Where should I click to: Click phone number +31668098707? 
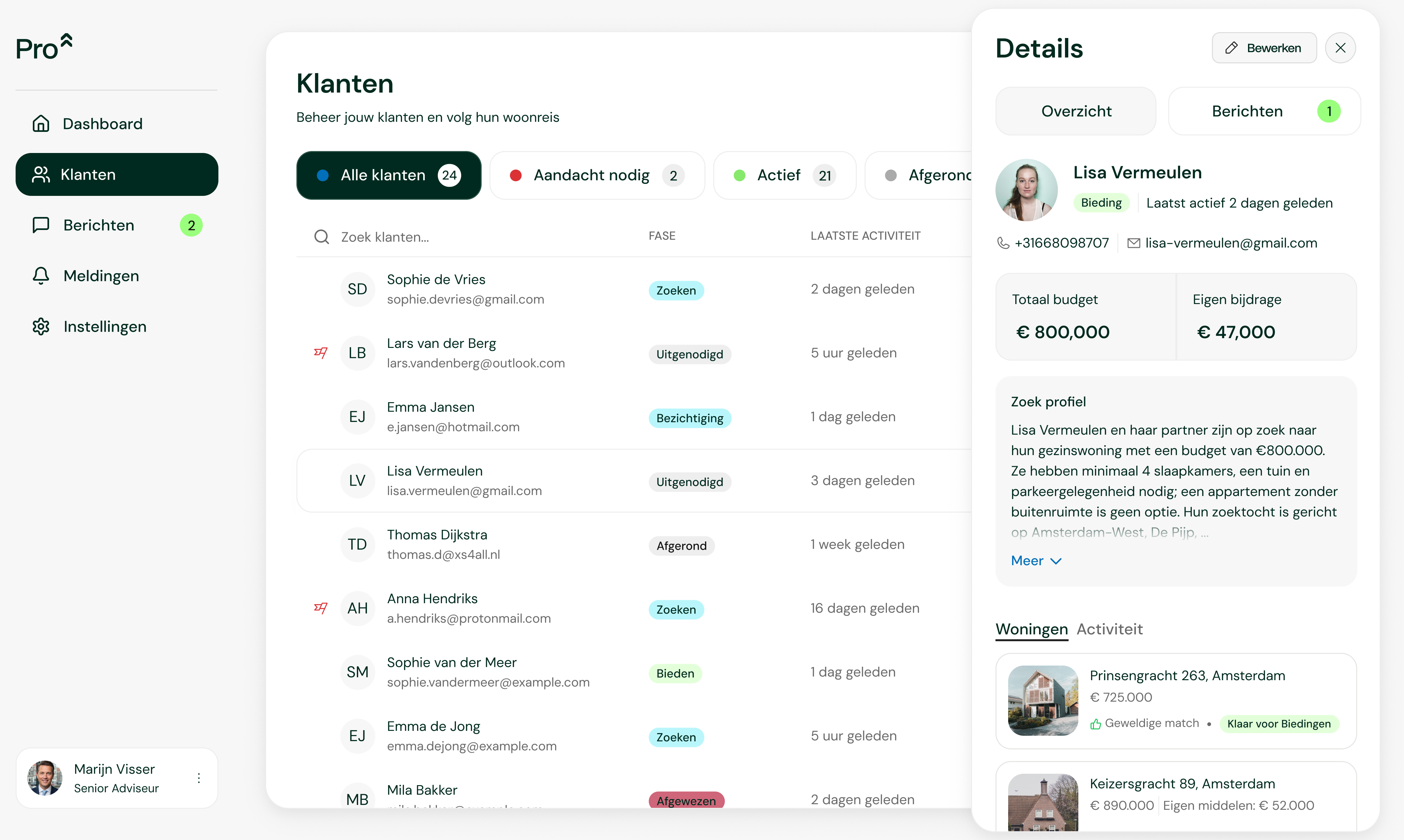pos(1061,243)
